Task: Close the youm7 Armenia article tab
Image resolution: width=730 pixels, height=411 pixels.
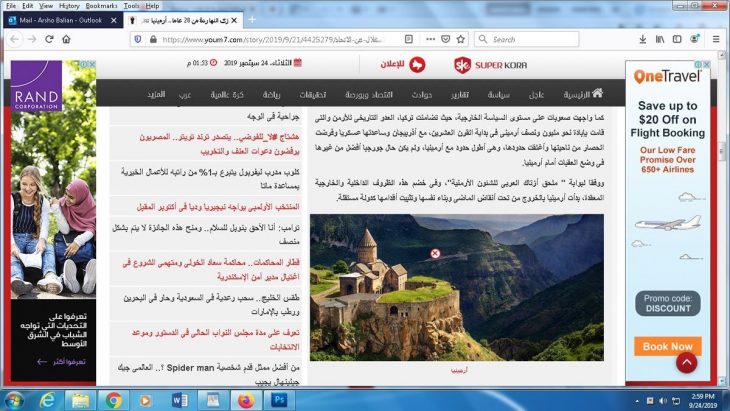Action: [x=234, y=20]
